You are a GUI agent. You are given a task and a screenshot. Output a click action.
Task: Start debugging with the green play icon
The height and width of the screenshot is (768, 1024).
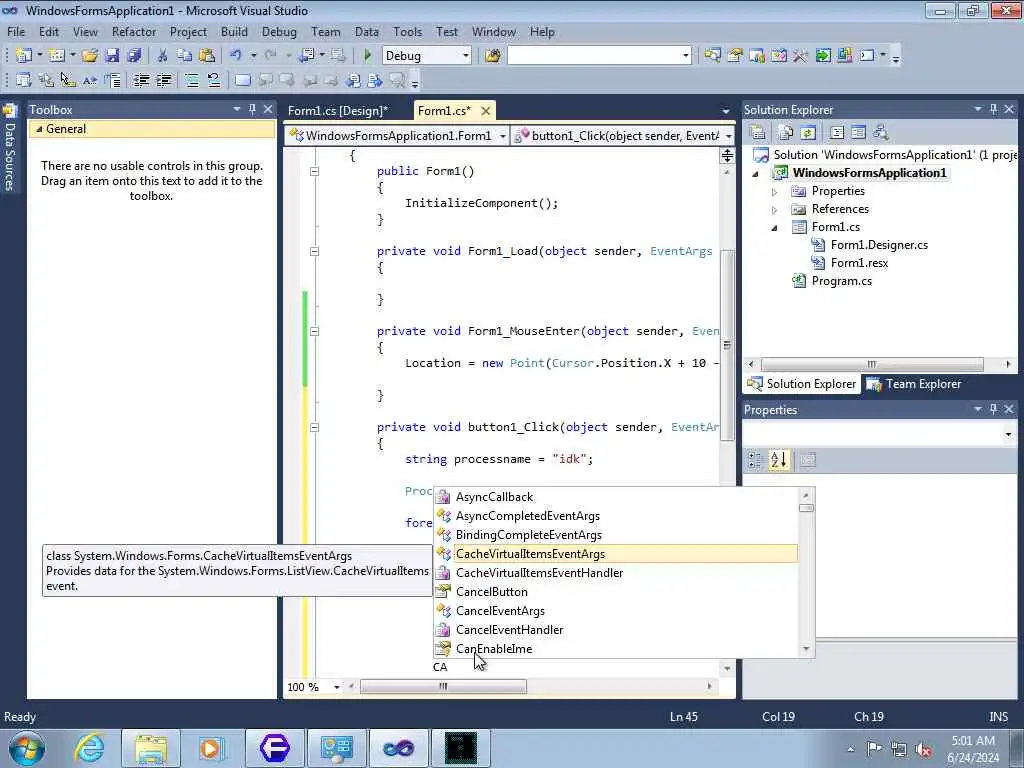pyautogui.click(x=368, y=56)
